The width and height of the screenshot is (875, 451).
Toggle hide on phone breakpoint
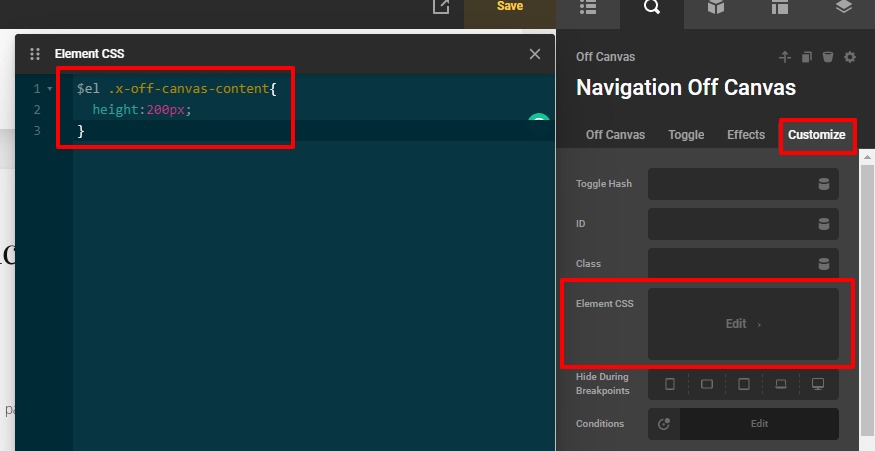pyautogui.click(x=670, y=384)
